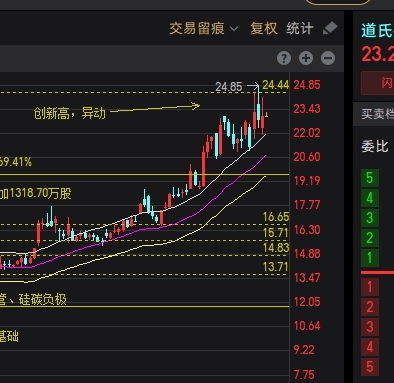Click the red 闪 button

[378, 83]
